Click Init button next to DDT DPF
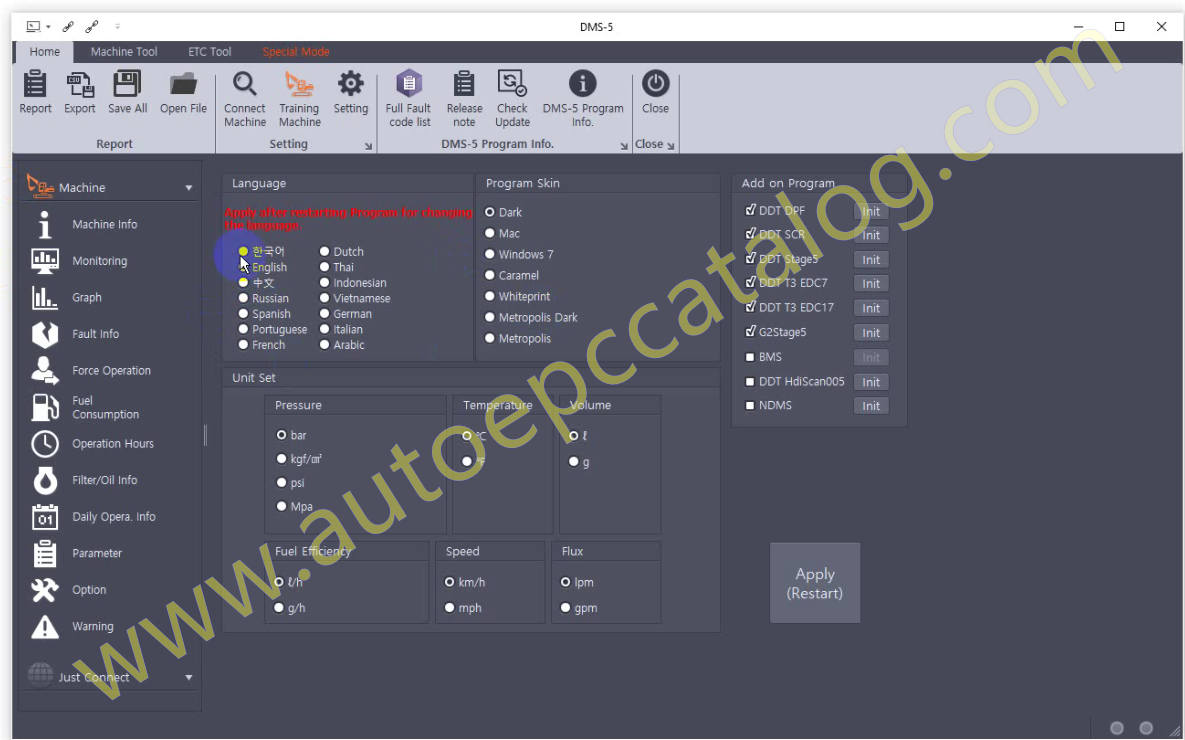The width and height of the screenshot is (1185, 740). pyautogui.click(x=871, y=211)
